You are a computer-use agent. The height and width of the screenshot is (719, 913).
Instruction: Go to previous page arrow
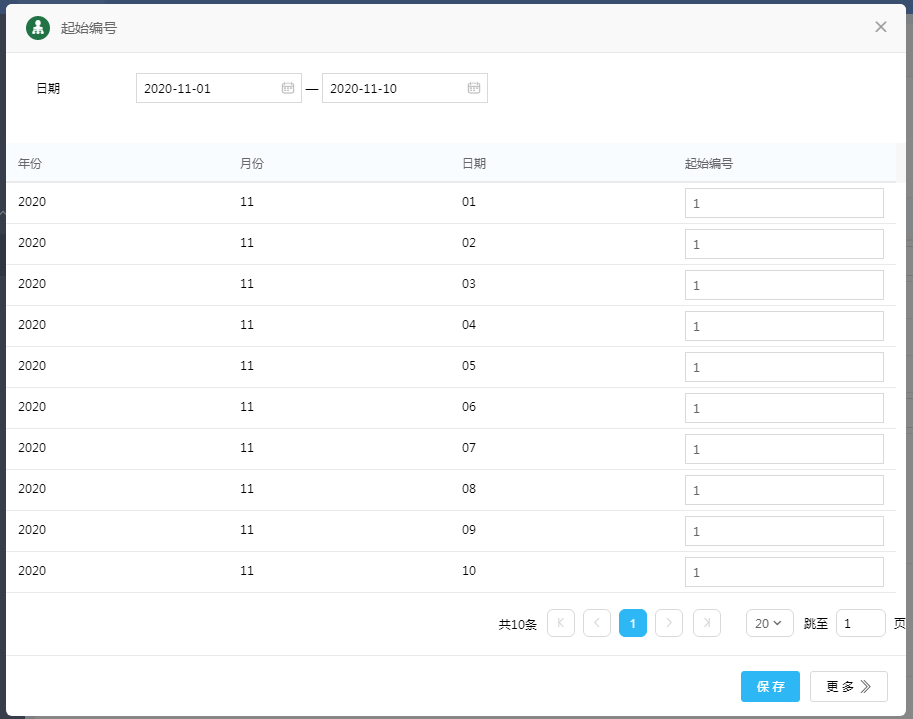[x=597, y=623]
